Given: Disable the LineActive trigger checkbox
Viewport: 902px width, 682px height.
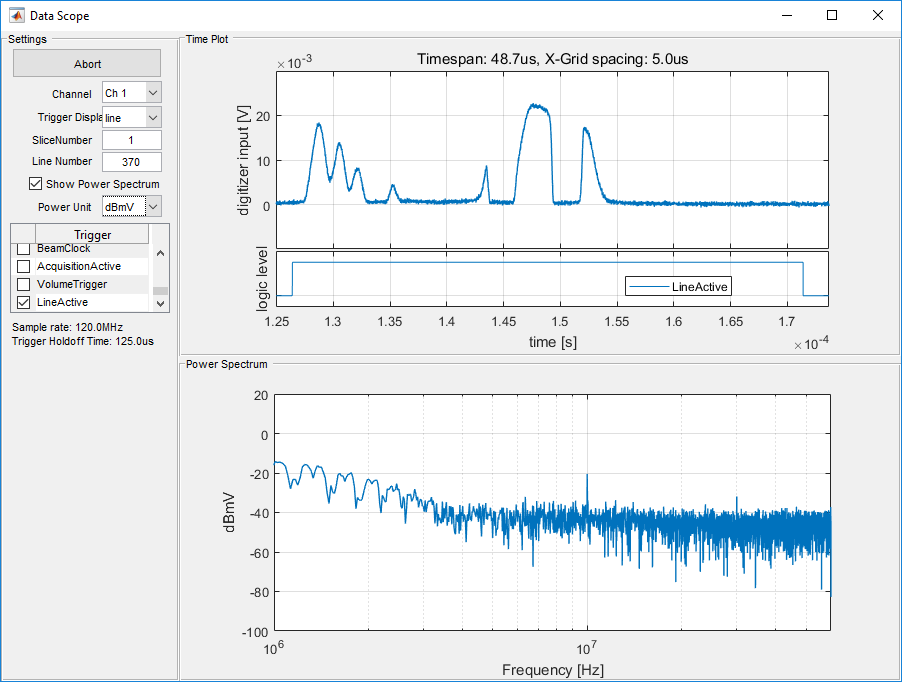Looking at the screenshot, I should [24, 303].
